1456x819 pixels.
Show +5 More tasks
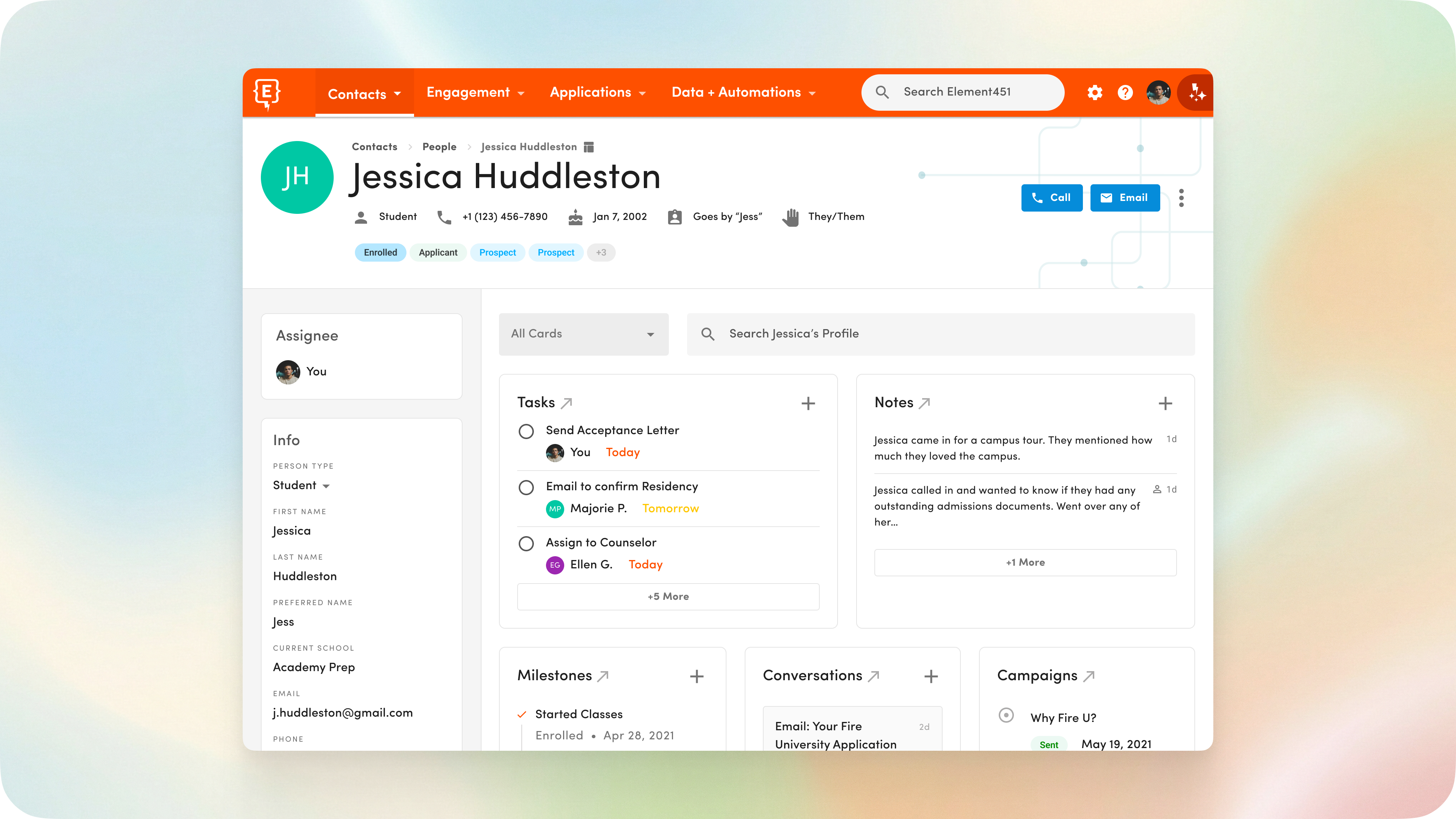pyautogui.click(x=667, y=597)
